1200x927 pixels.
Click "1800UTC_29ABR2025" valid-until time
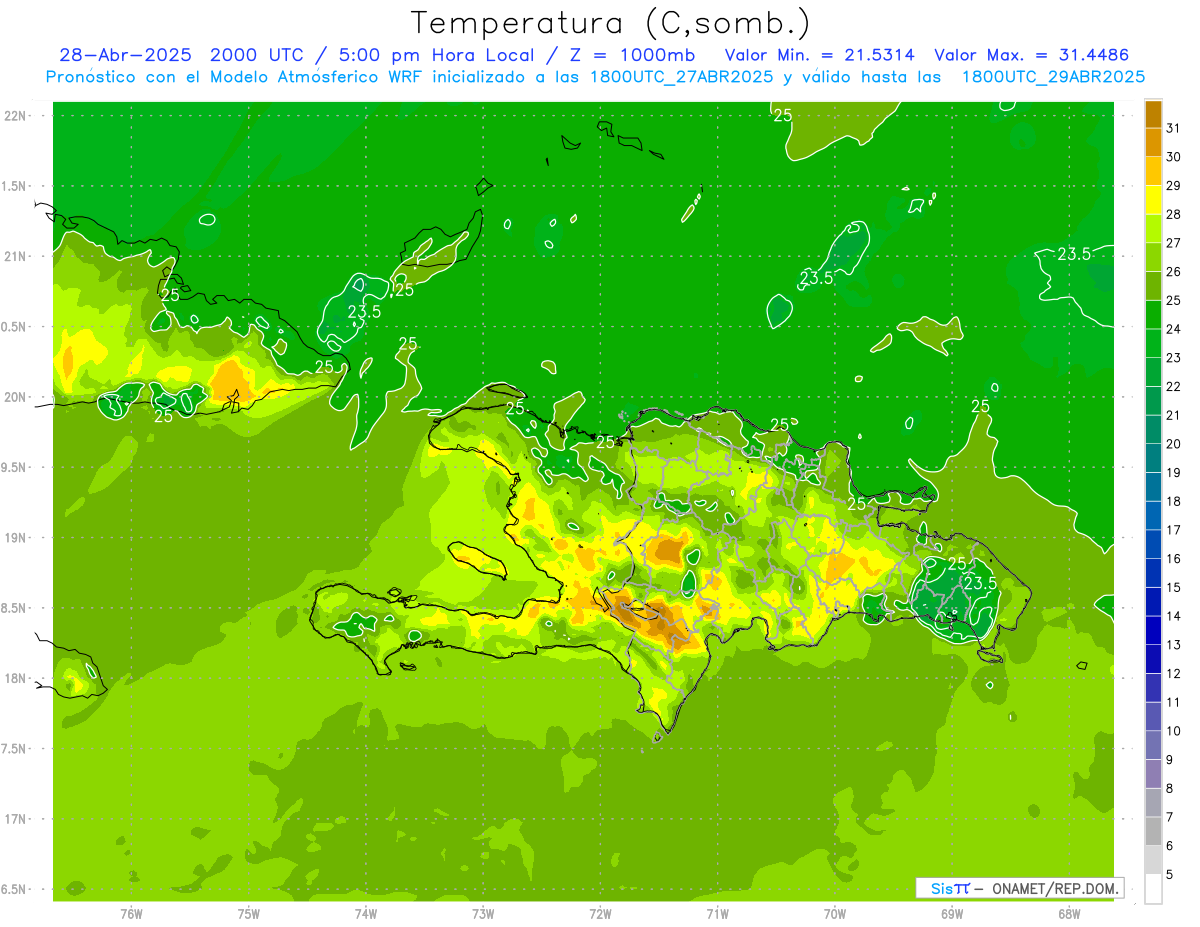1053,77
